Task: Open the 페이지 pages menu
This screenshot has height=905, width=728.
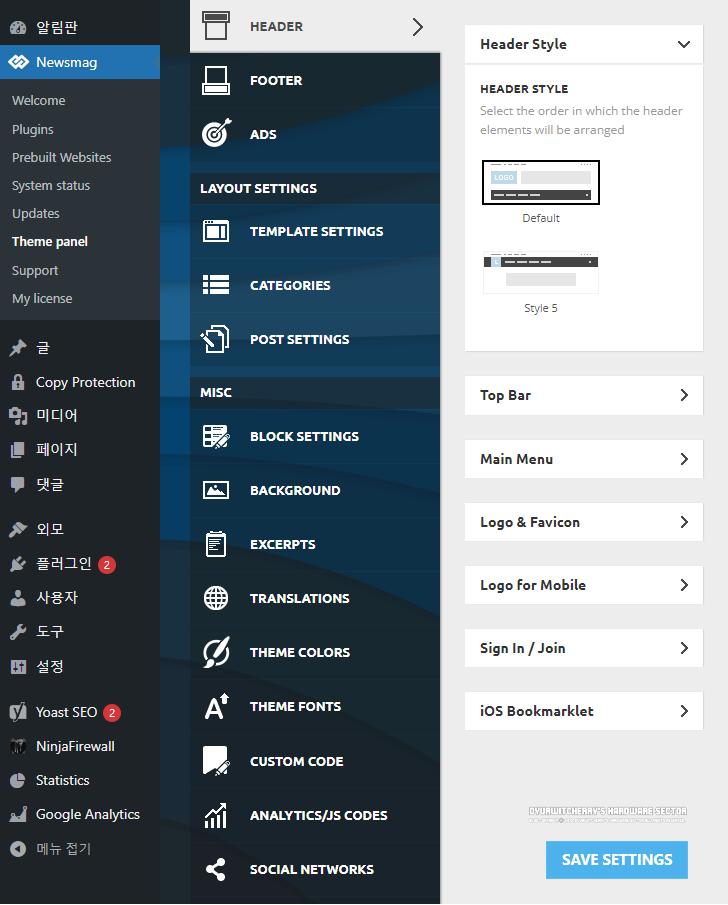Action: (x=80, y=450)
